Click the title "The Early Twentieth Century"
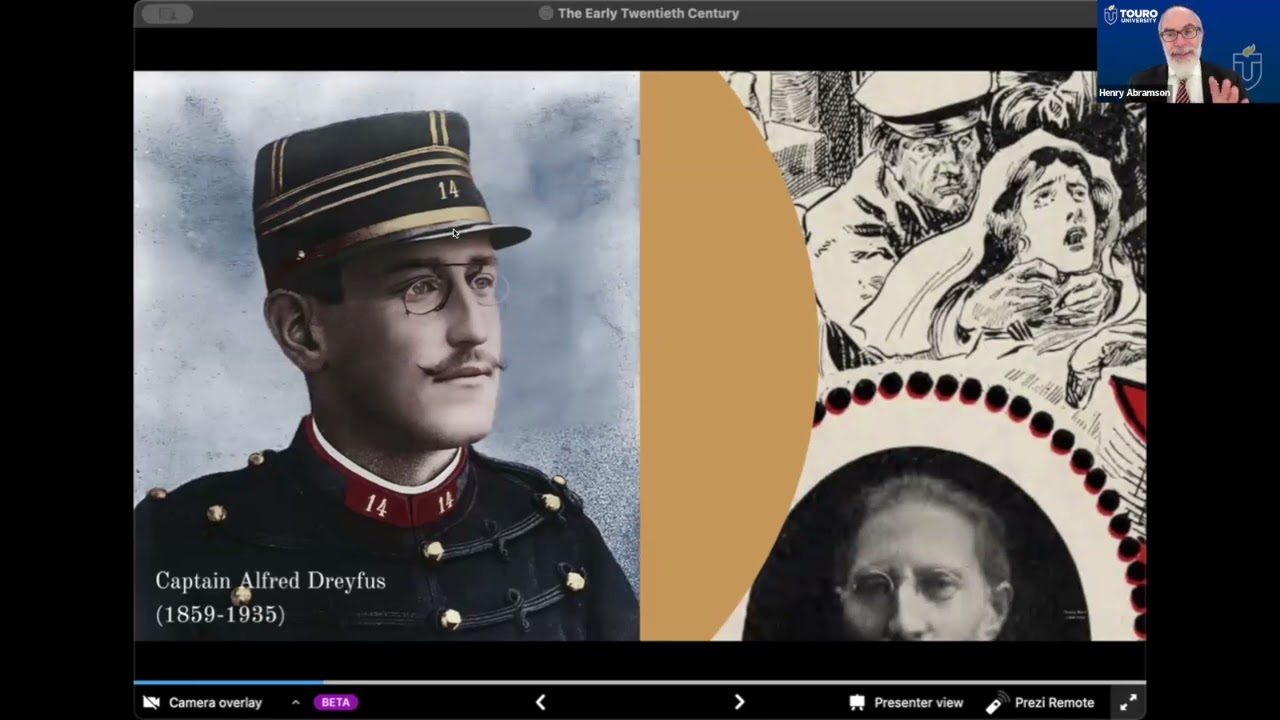Screen dimensions: 1280x720 (x=648, y=13)
